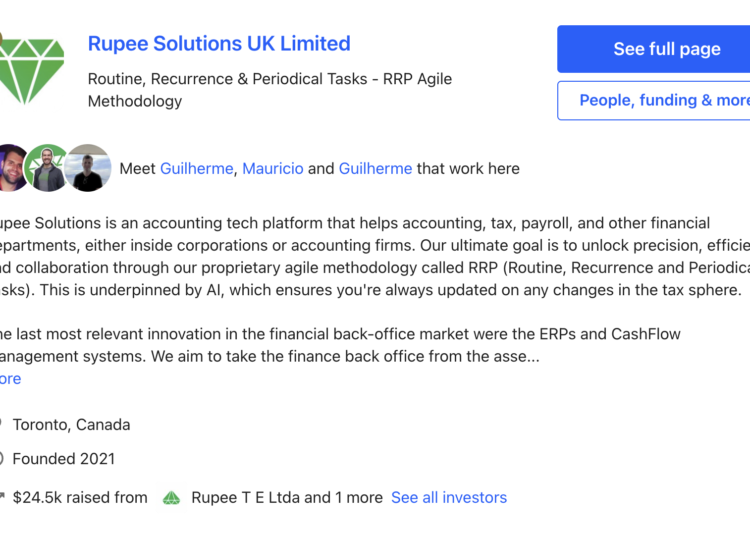Select the first Guilherme profile photo

point(11,168)
